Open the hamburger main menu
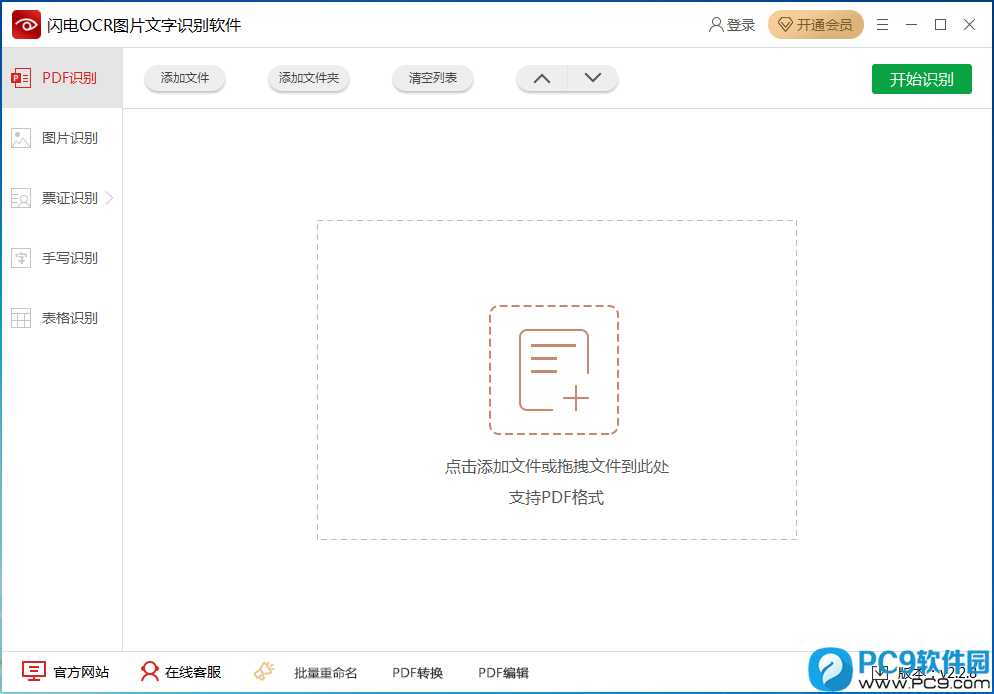Image resolution: width=994 pixels, height=694 pixels. click(x=882, y=25)
